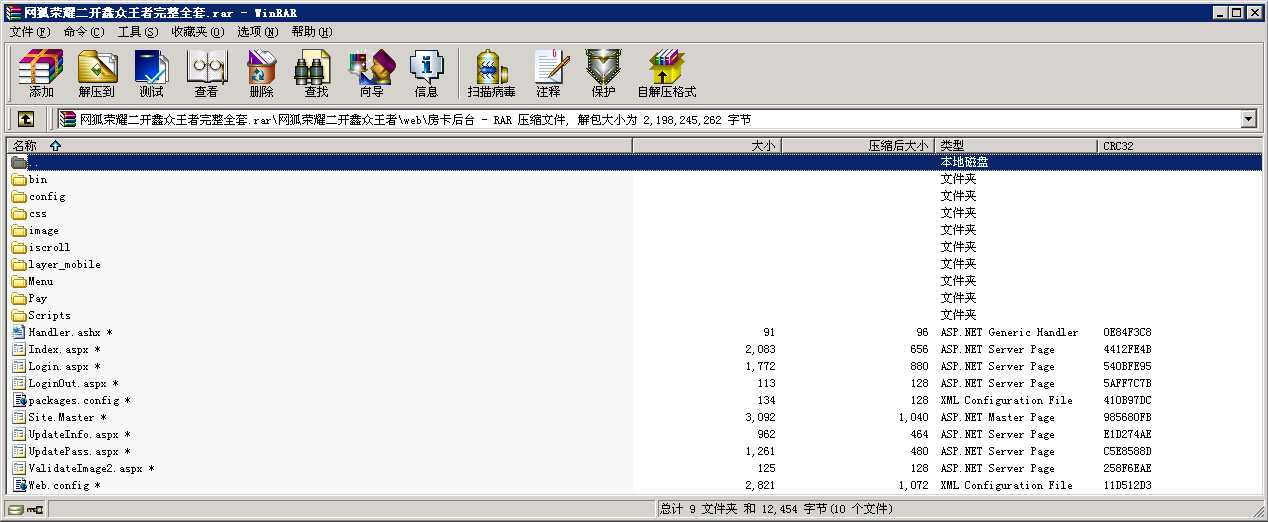
Task: Select the ValidateImage2.aspx file
Action: 635,468
